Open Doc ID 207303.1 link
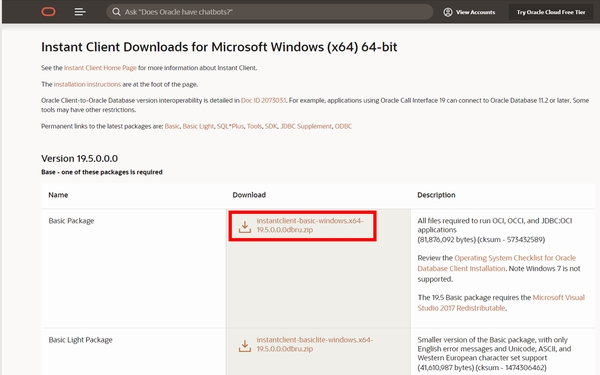 click(263, 100)
